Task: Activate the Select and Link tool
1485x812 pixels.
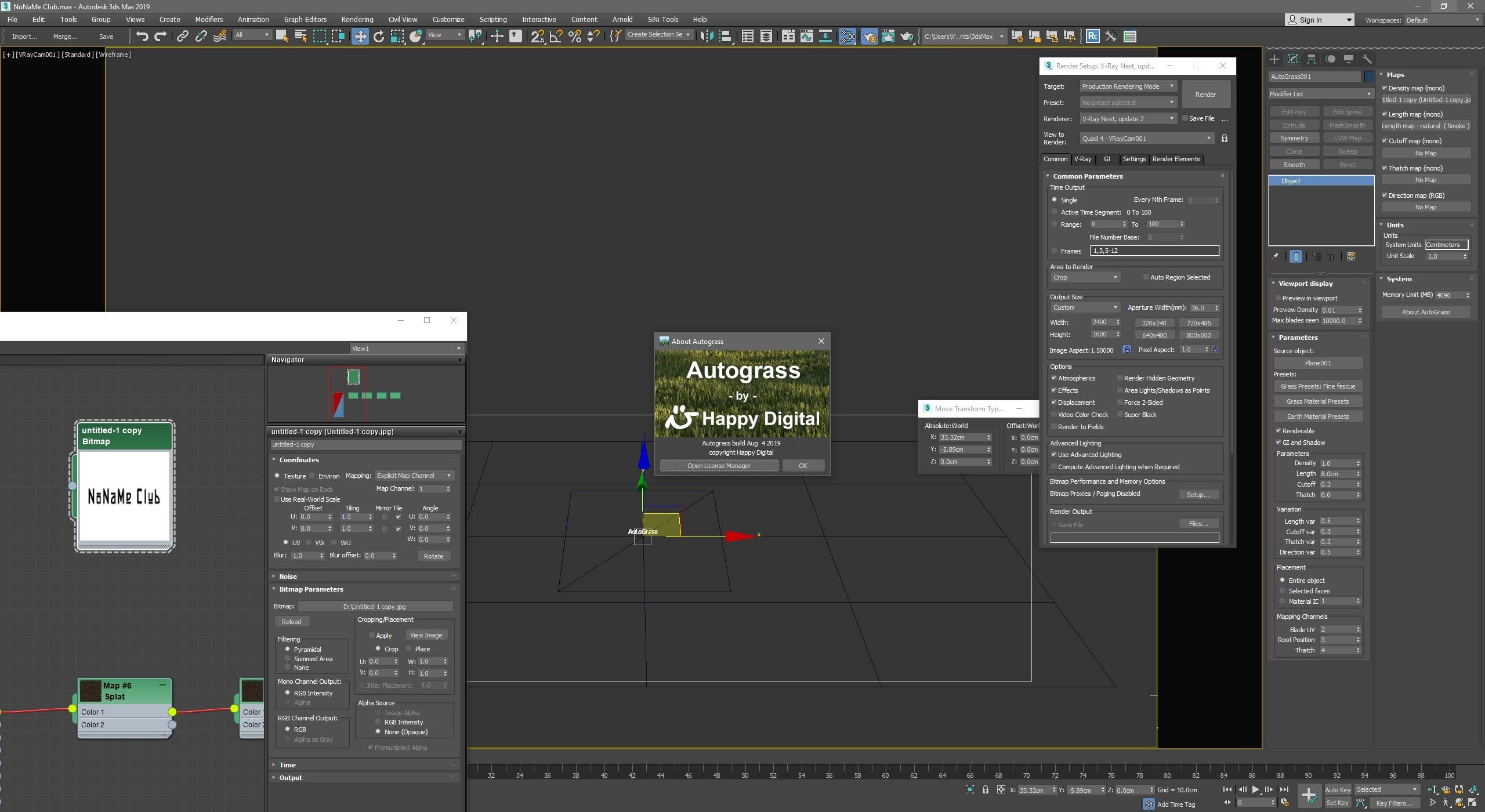Action: (182, 36)
